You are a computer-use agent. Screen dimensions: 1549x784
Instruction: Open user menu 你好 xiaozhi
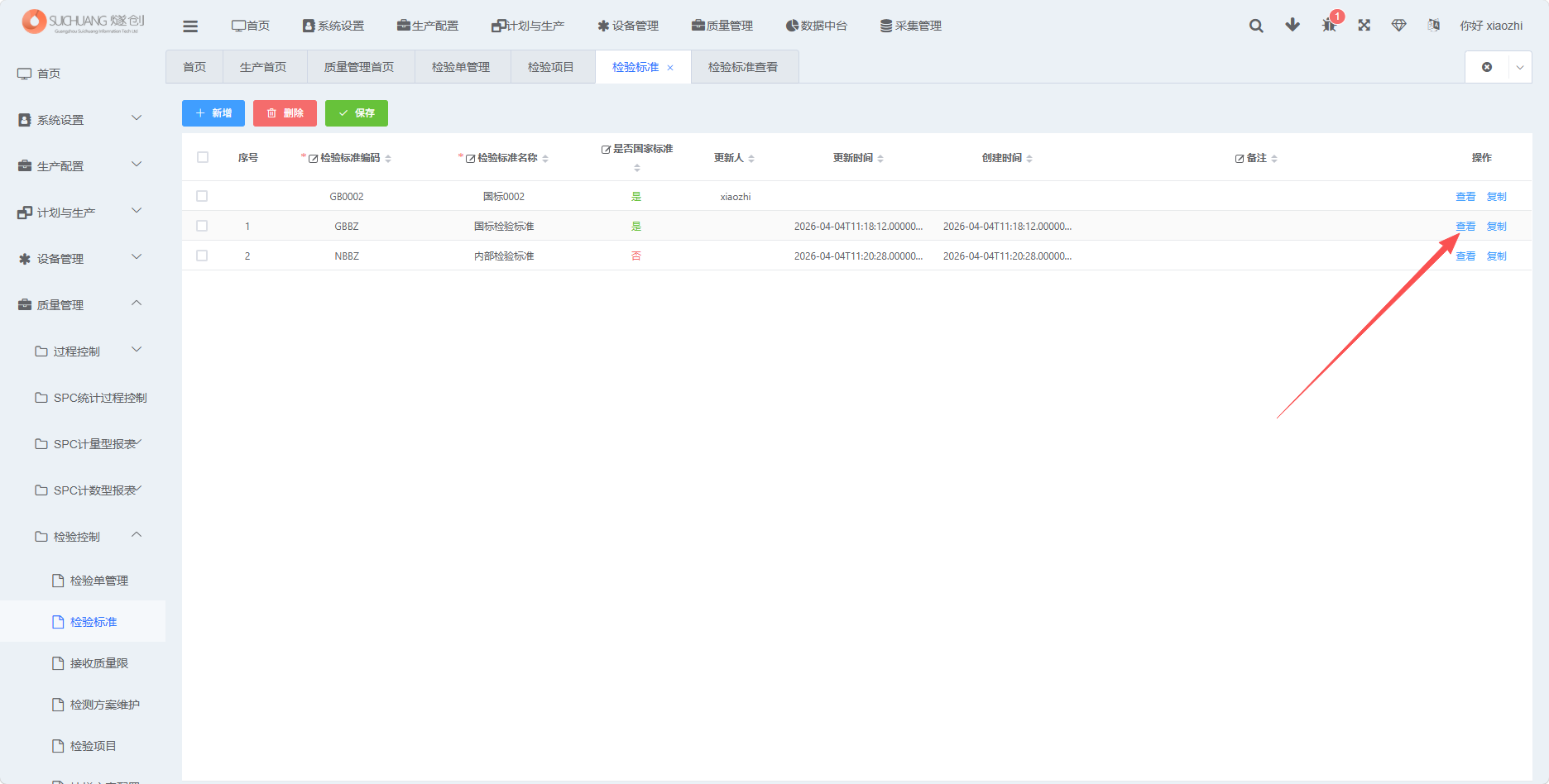click(x=1491, y=26)
